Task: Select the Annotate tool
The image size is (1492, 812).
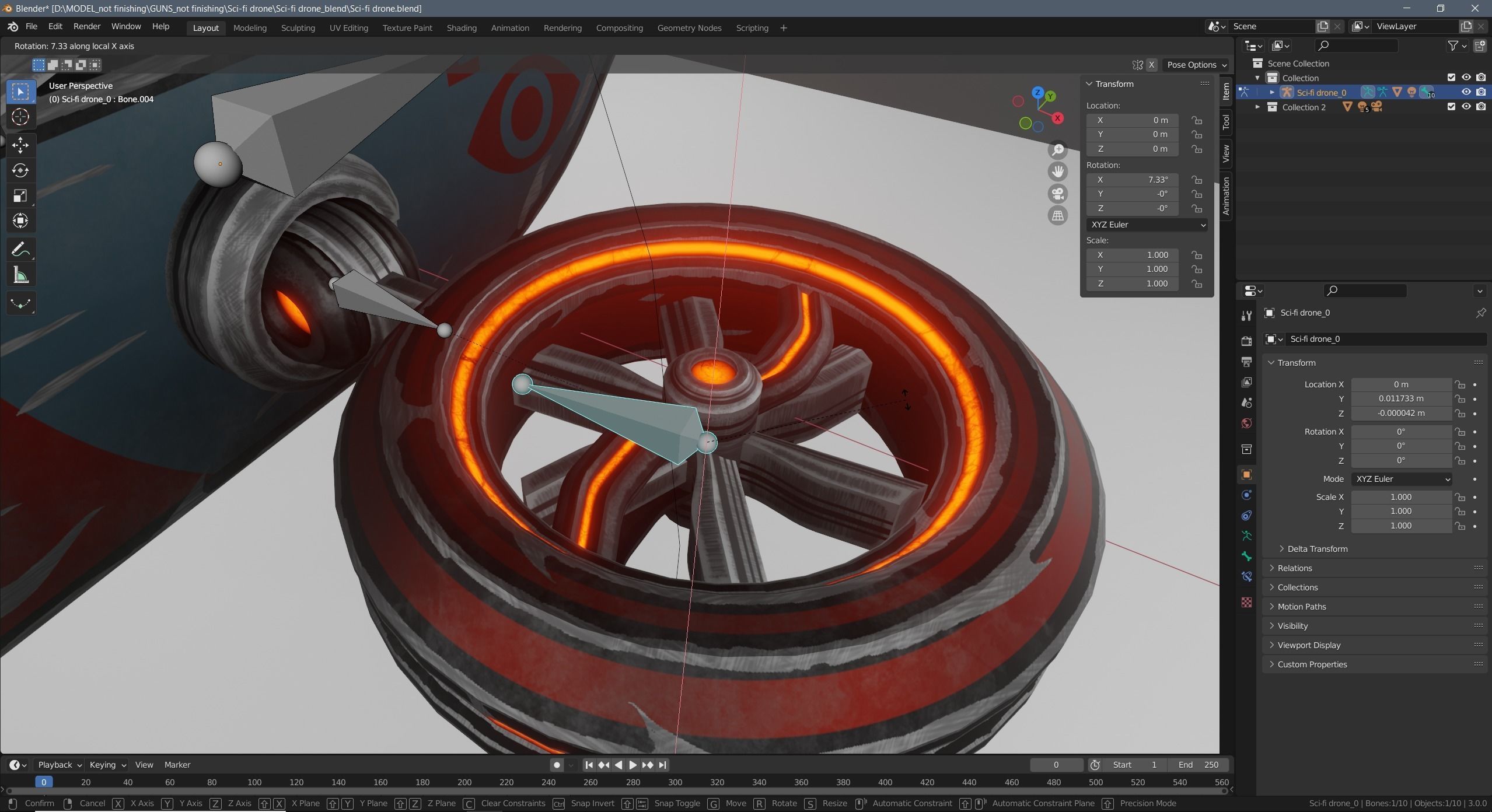Action: [x=20, y=250]
